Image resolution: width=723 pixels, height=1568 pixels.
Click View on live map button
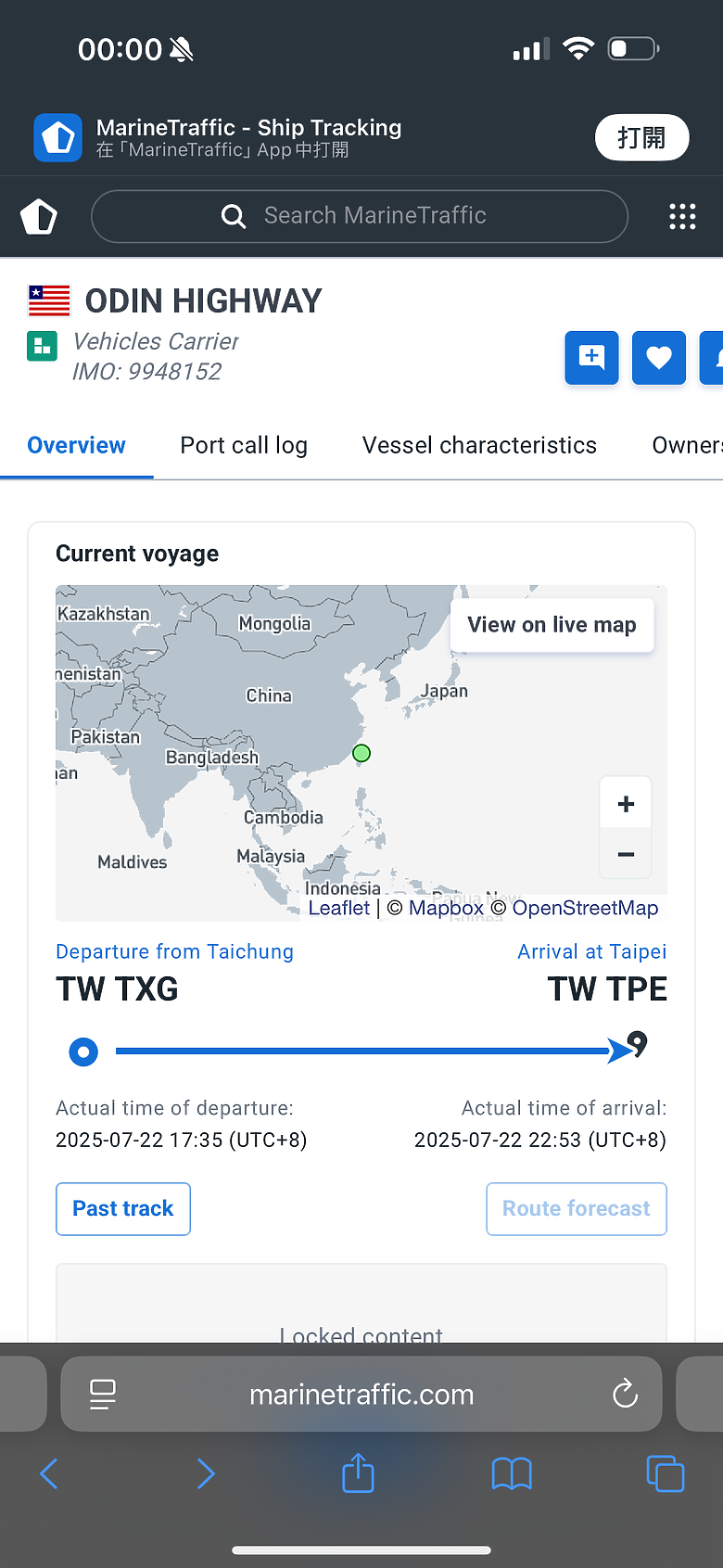(552, 625)
